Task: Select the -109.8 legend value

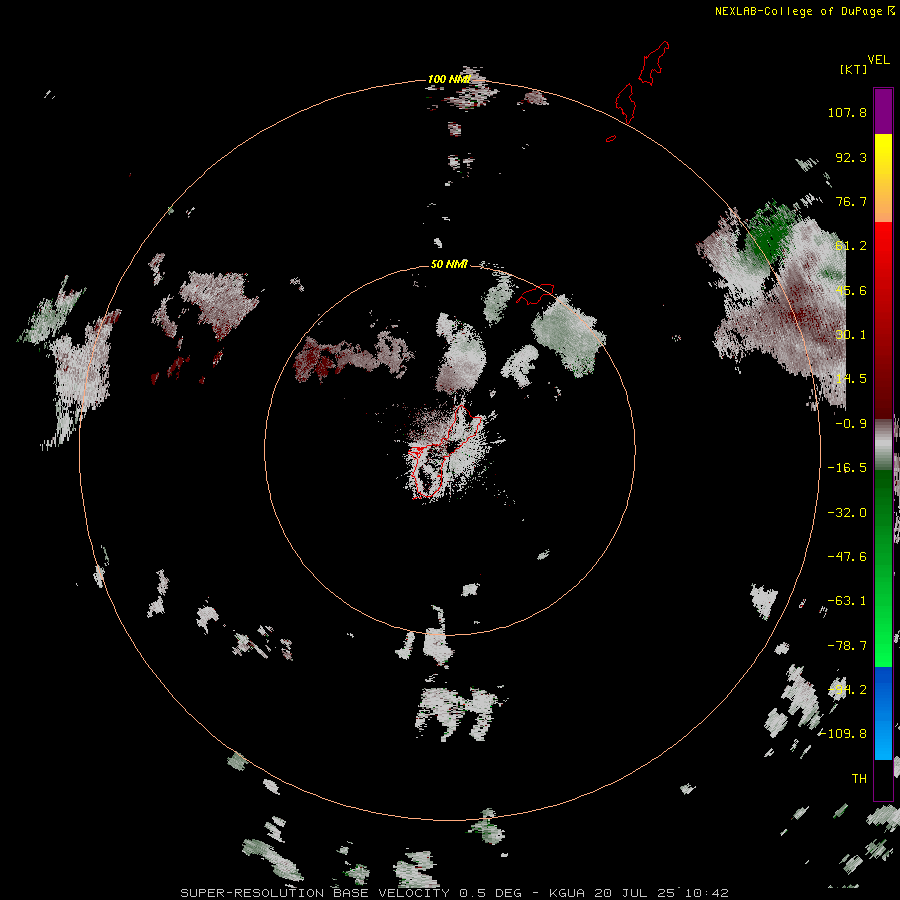Action: click(x=844, y=734)
